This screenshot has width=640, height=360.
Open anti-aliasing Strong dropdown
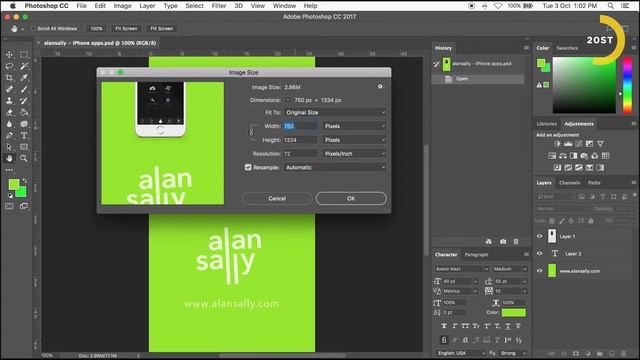(513, 353)
